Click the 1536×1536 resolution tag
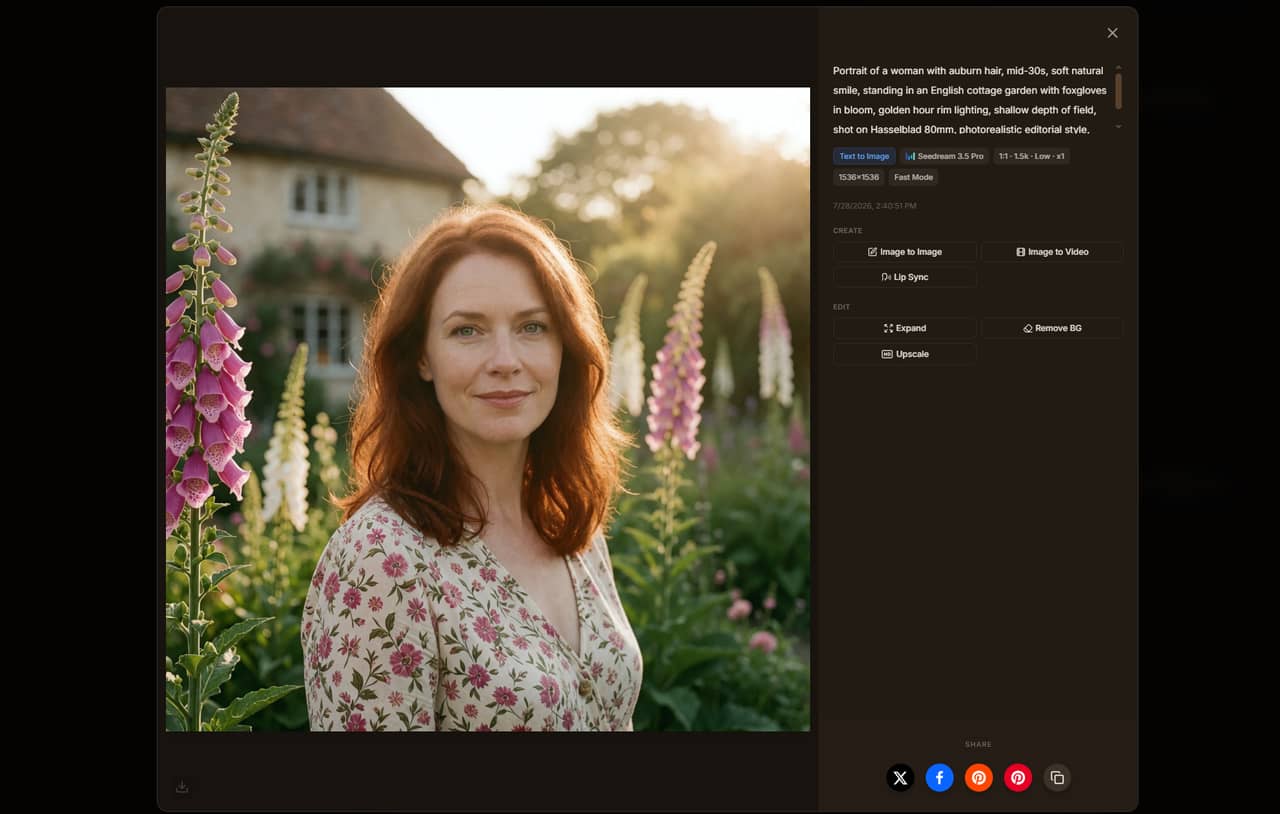 (858, 177)
